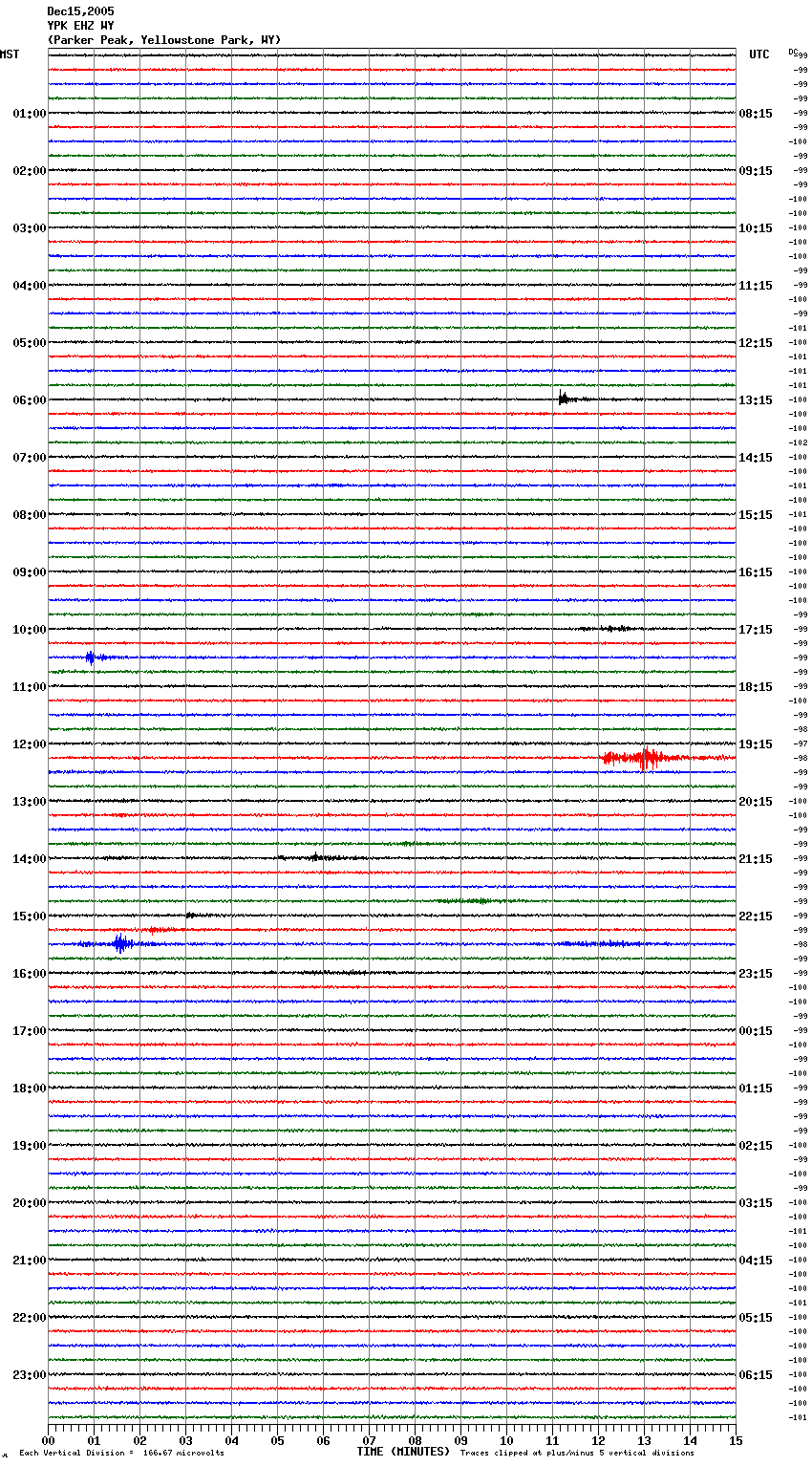Select the 09:15 UTC time label
Image resolution: width=812 pixels, height=1466 pixels.
coord(756,171)
